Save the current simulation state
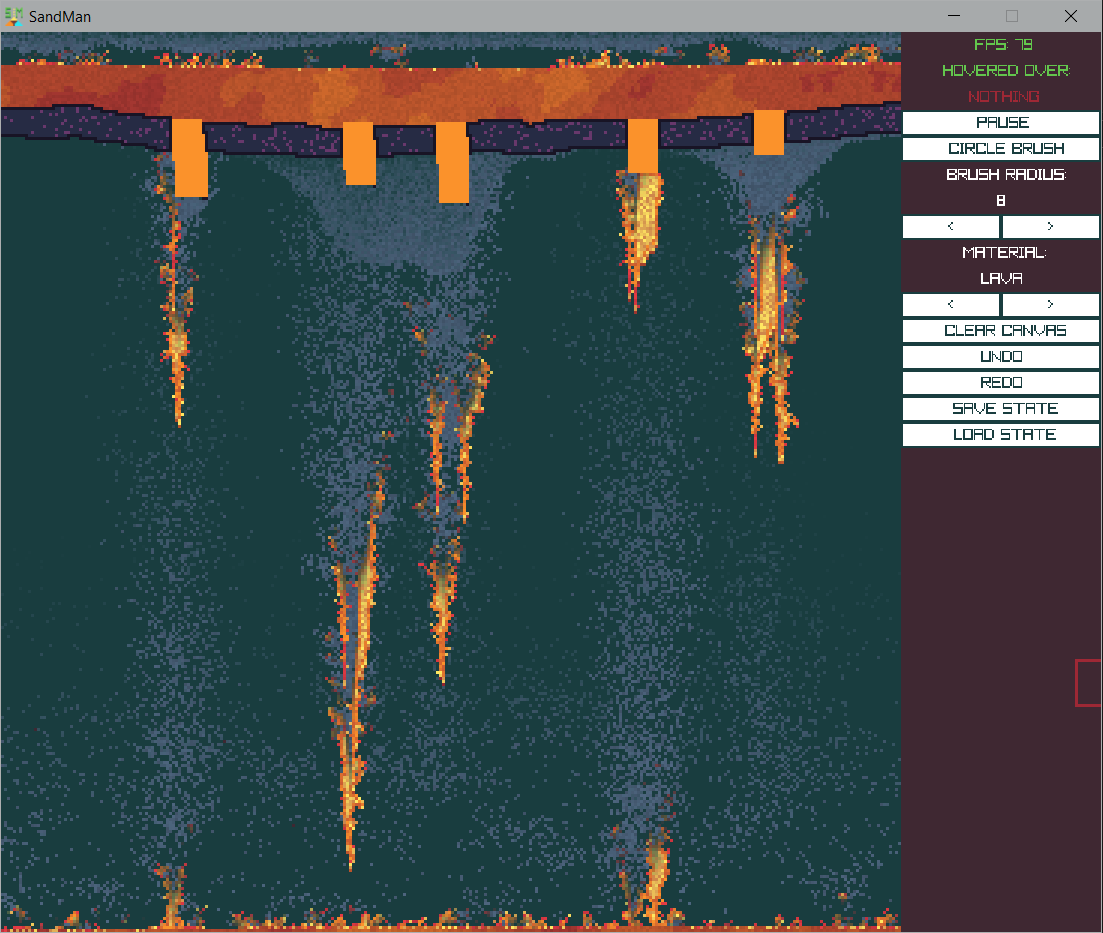1103x933 pixels. click(x=1001, y=409)
